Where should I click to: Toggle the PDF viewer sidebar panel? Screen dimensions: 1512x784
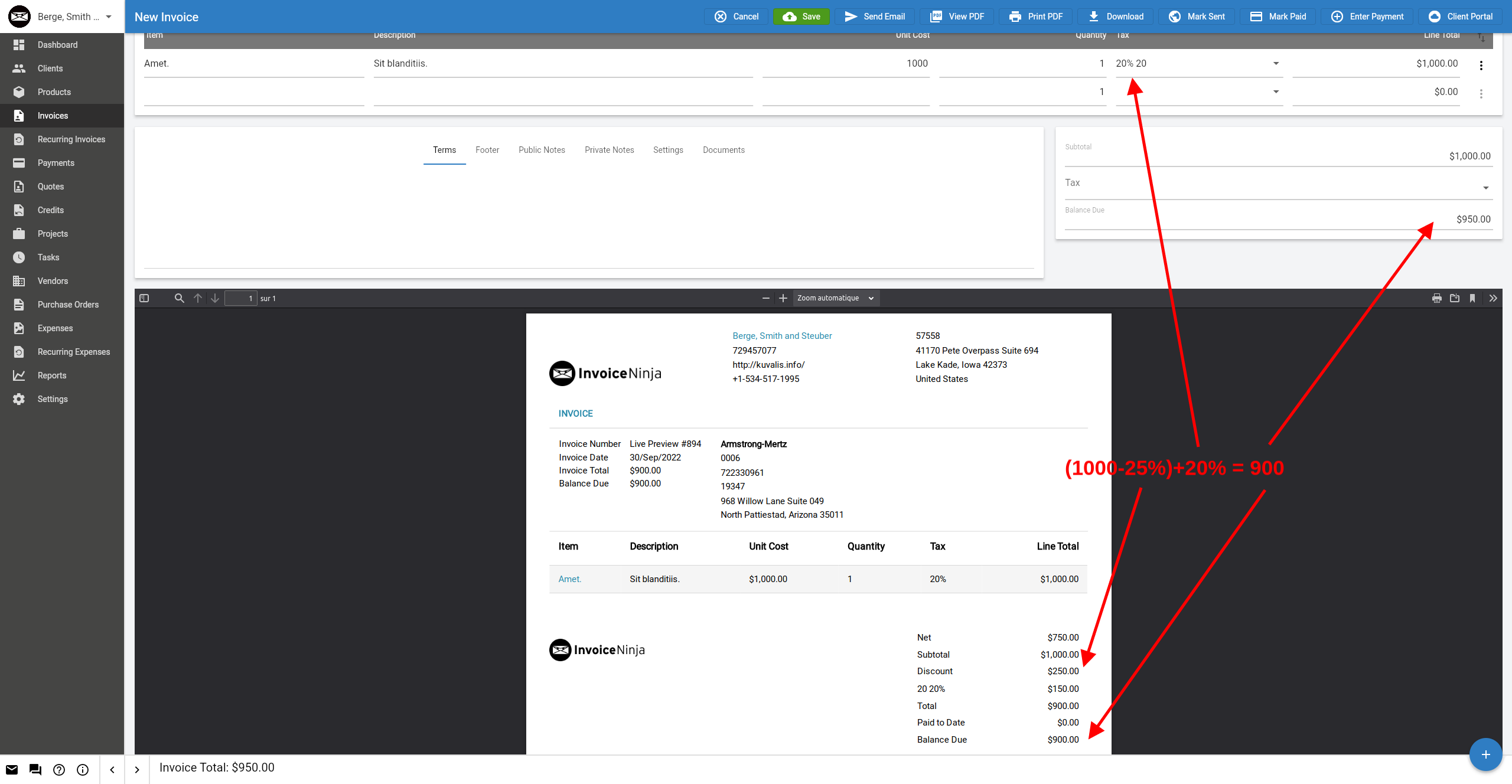(x=144, y=298)
